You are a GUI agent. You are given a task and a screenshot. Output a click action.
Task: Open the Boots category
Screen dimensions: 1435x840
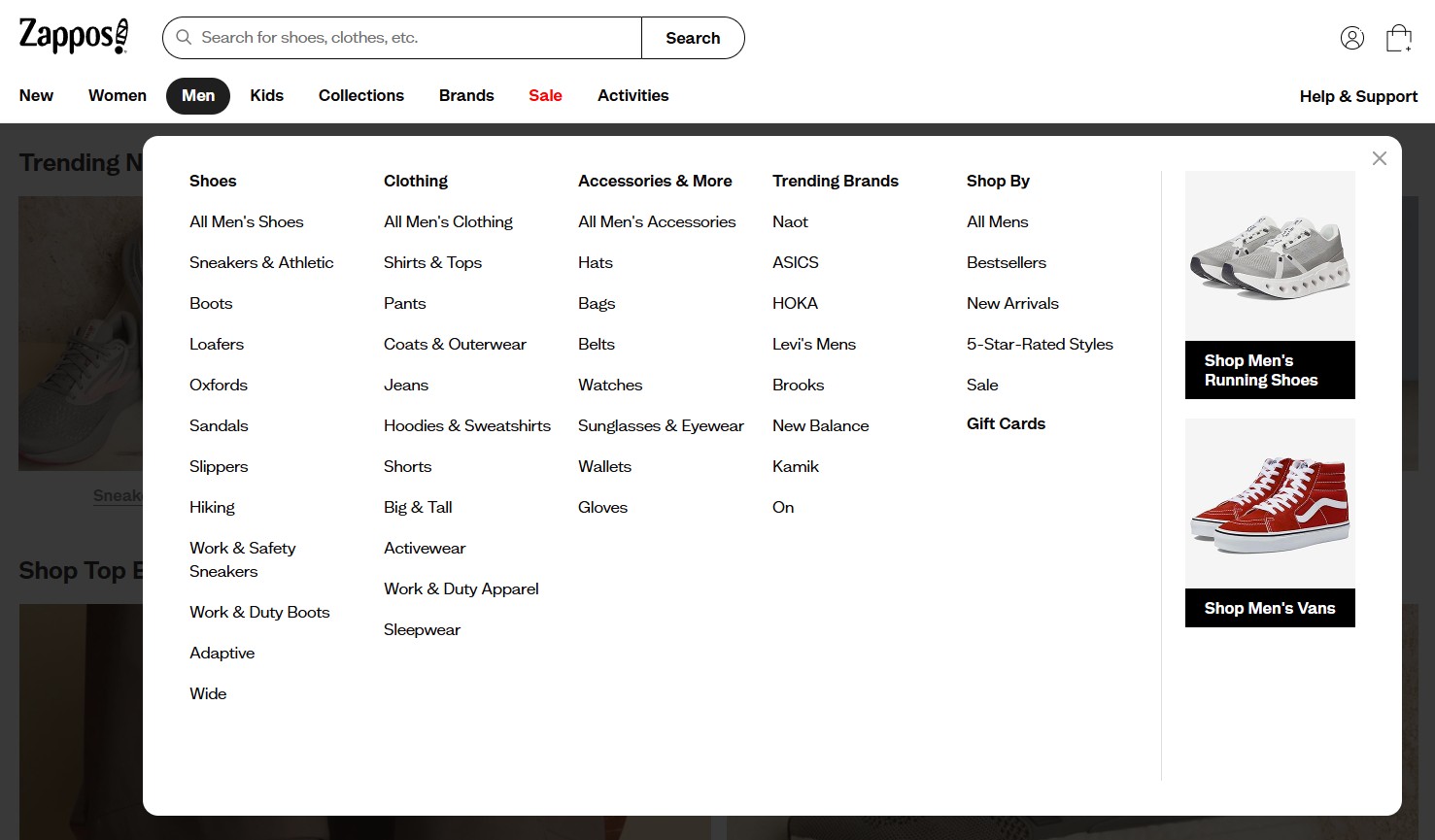pos(211,303)
